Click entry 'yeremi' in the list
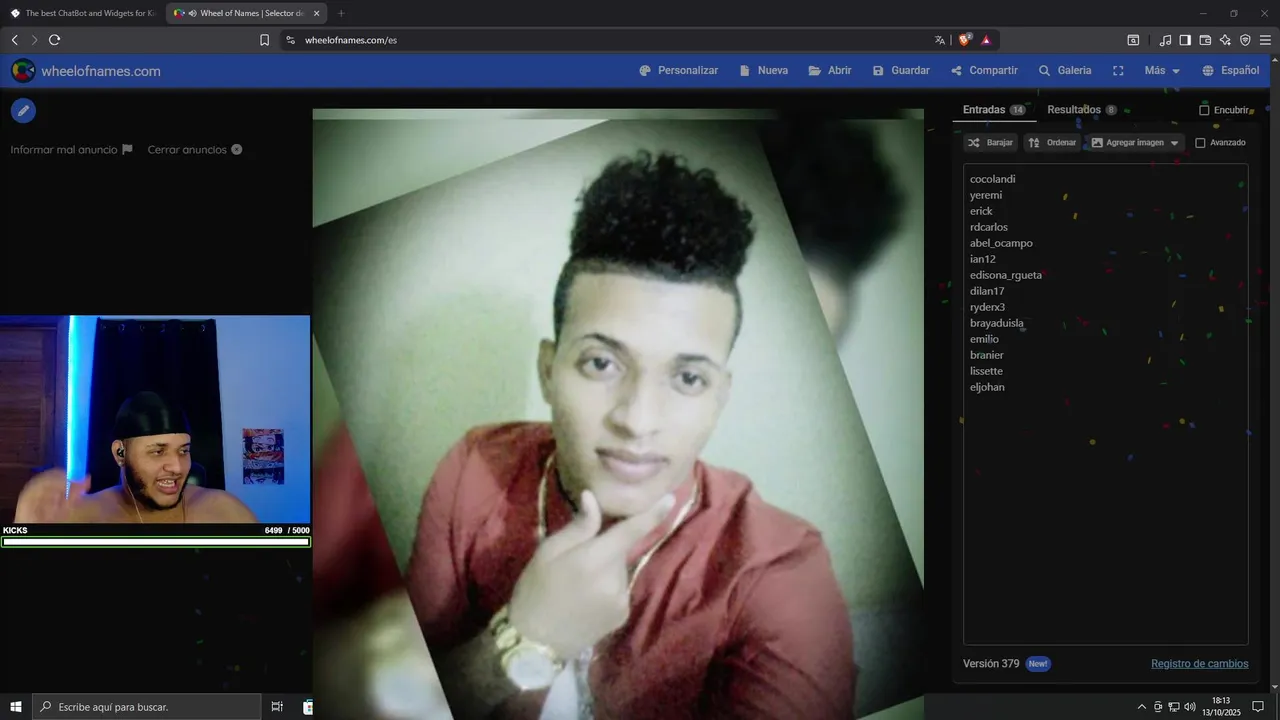Screen dimensions: 1280x720 tap(985, 195)
